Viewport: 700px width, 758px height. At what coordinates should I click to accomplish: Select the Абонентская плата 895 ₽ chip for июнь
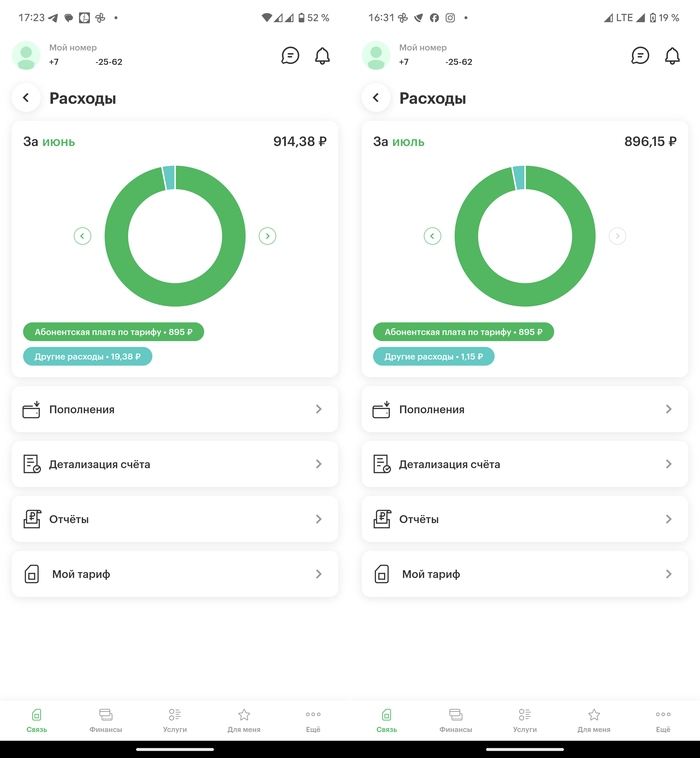(113, 332)
